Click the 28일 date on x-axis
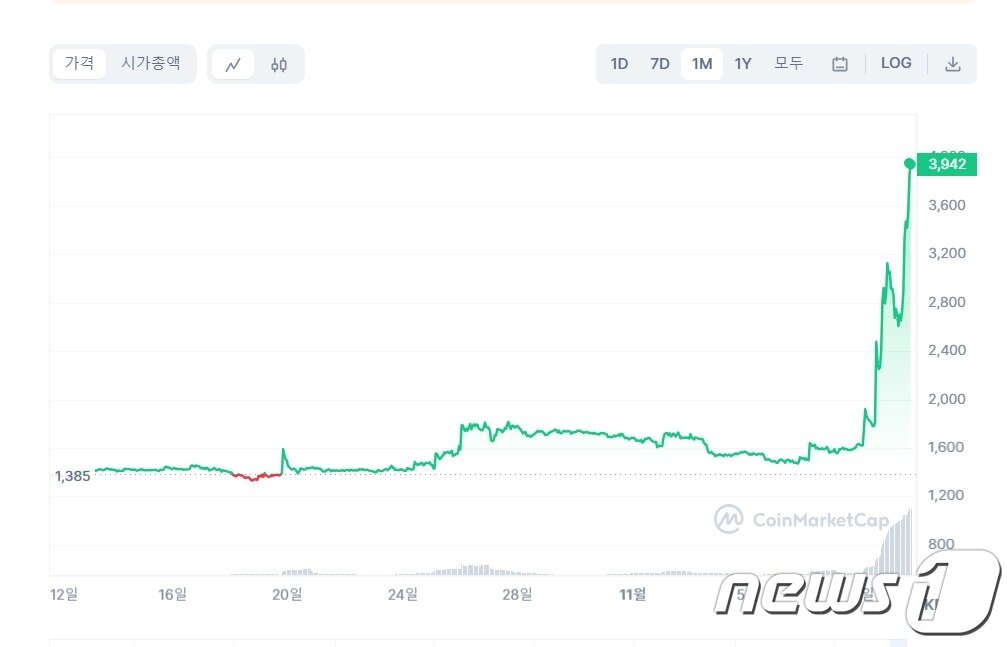 point(517,594)
